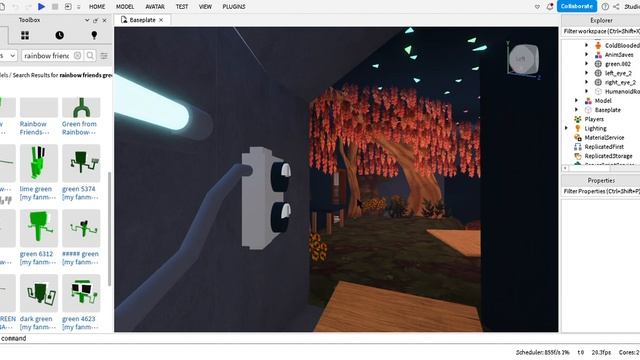This screenshot has height=360, width=640.
Task: Open the MODEL ribbon tab
Action: (x=125, y=7)
